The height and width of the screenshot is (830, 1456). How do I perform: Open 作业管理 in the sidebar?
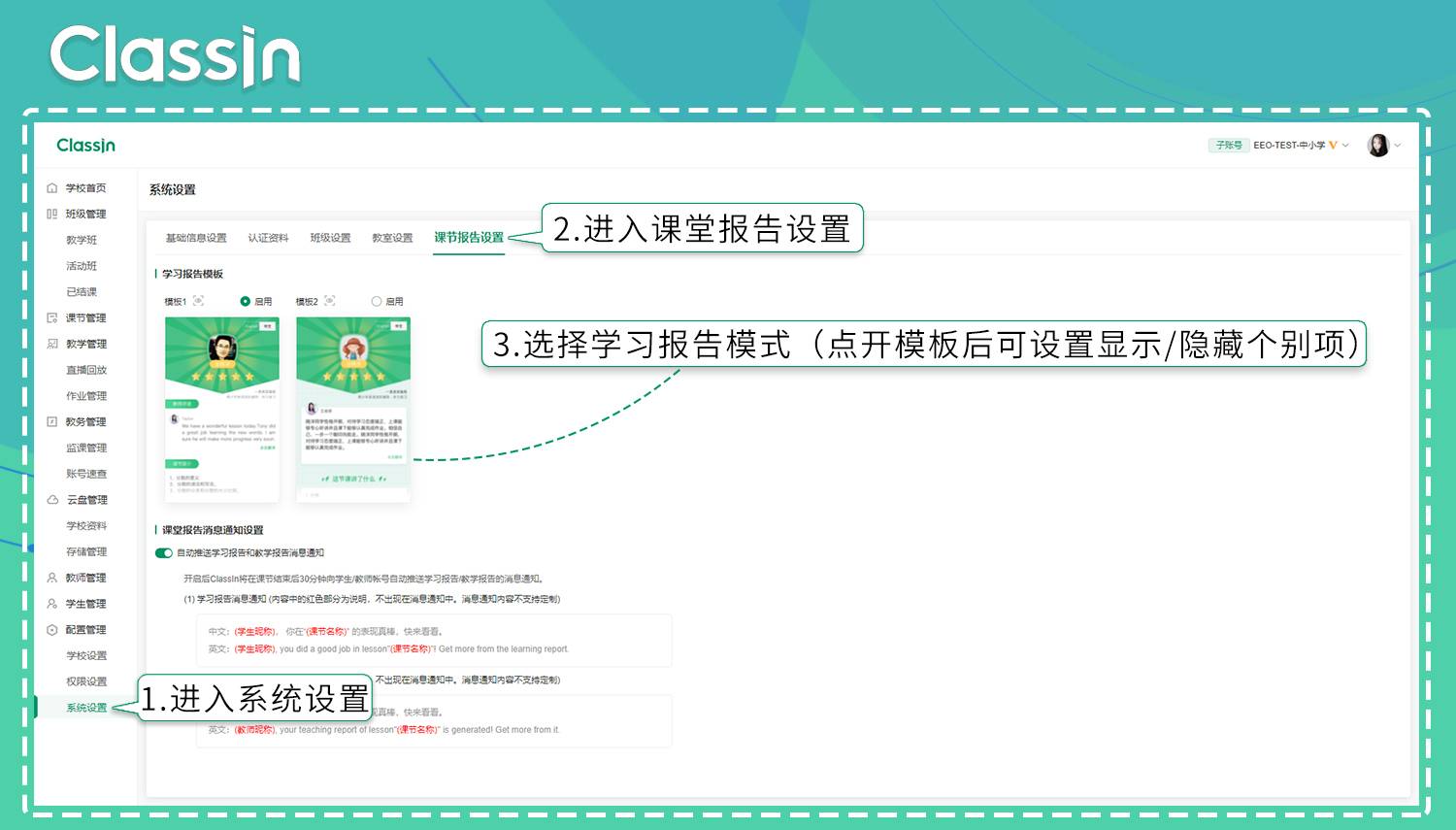click(86, 396)
